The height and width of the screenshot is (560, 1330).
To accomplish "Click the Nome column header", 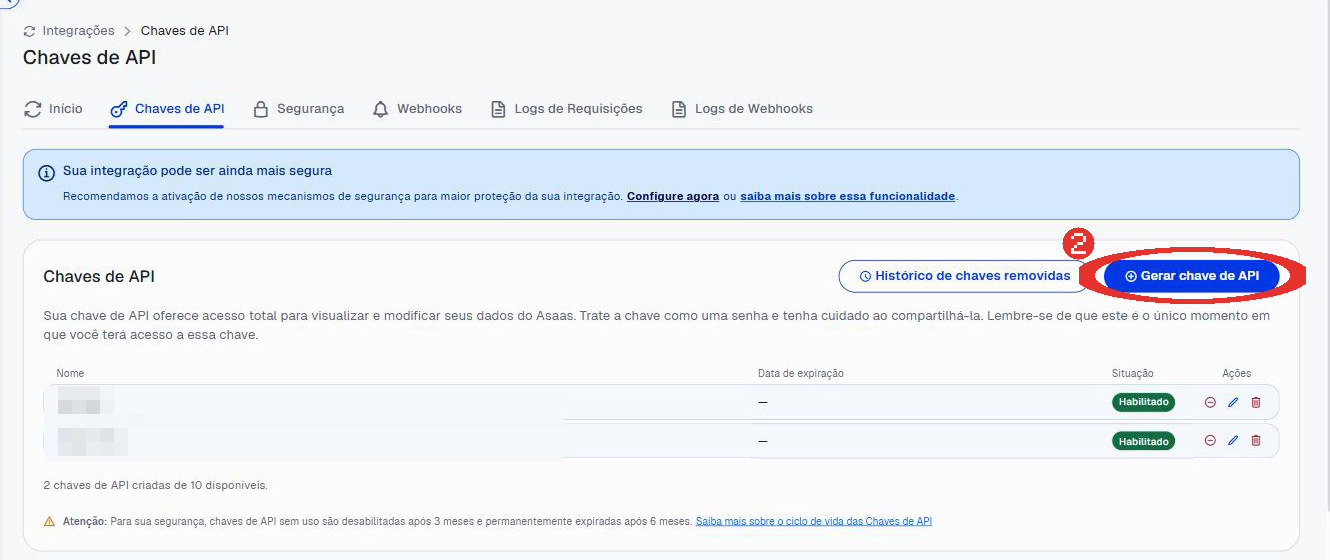I will (x=70, y=373).
